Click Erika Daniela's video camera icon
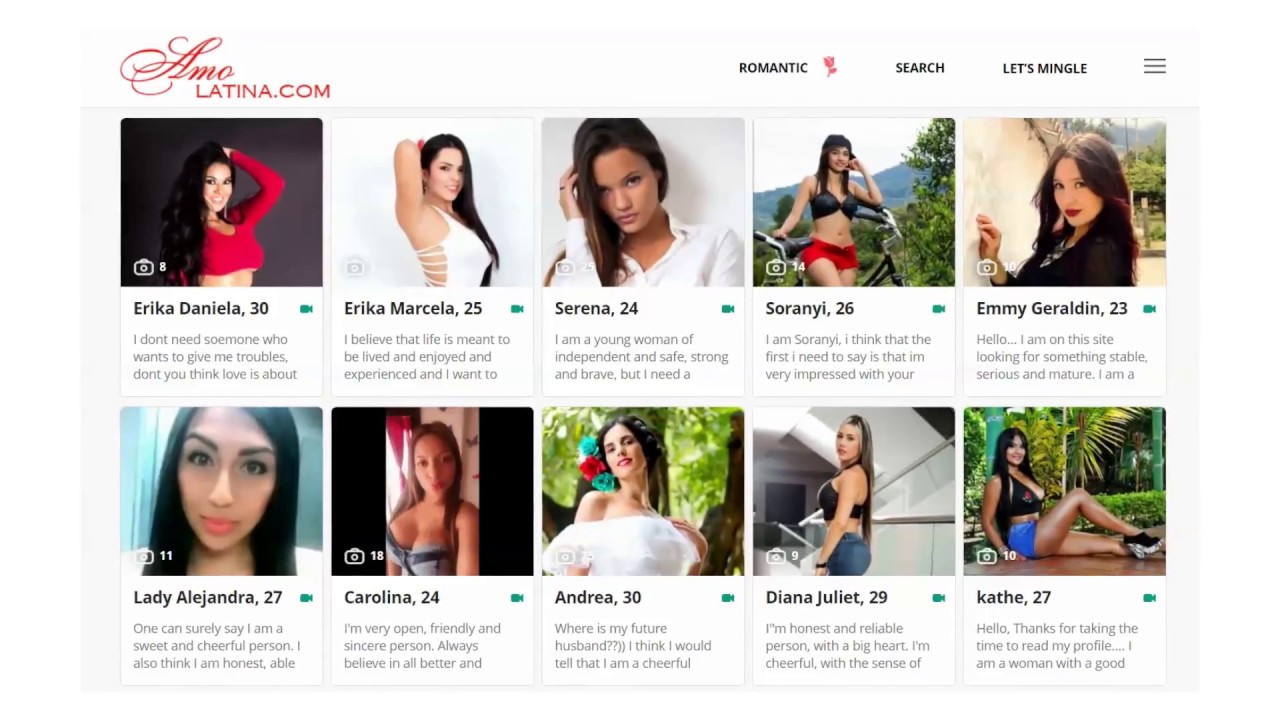 click(x=306, y=309)
